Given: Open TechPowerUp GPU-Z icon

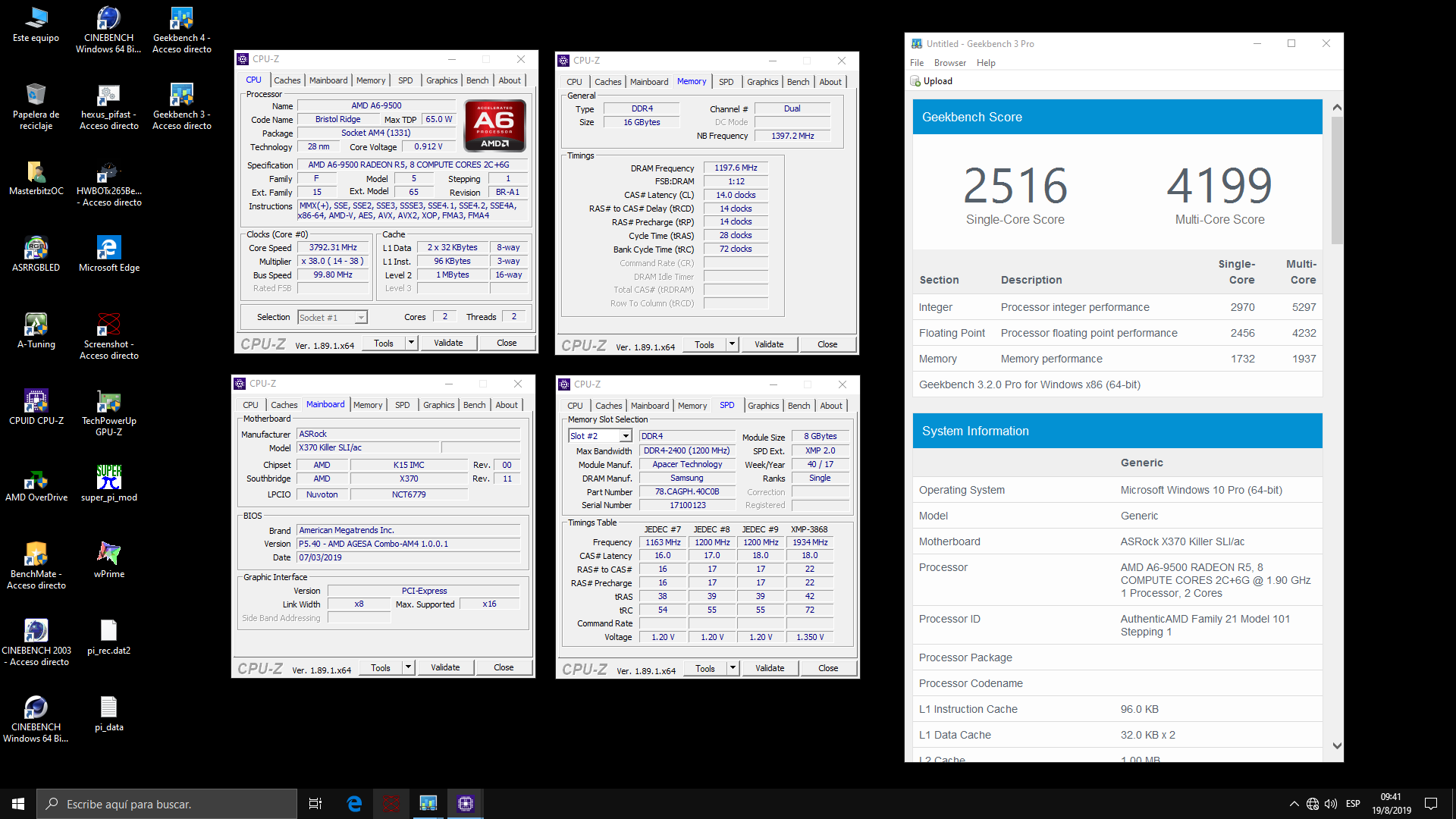Looking at the screenshot, I should [x=108, y=413].
